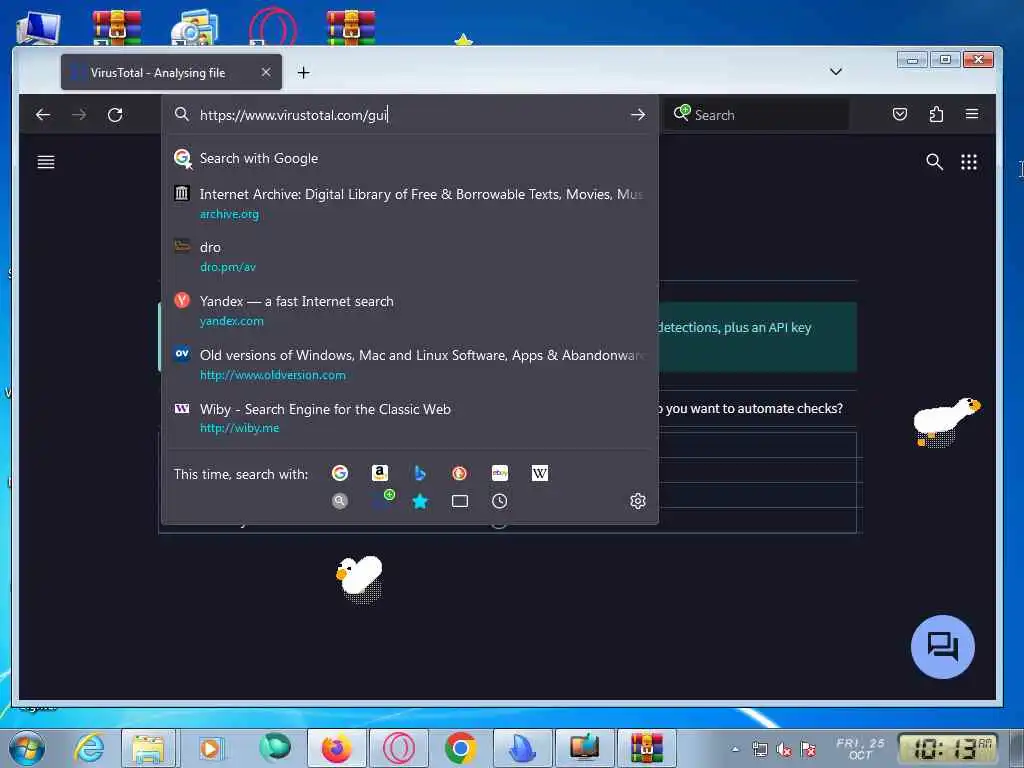Select the dro dro.pm/av suggestion

410,257
